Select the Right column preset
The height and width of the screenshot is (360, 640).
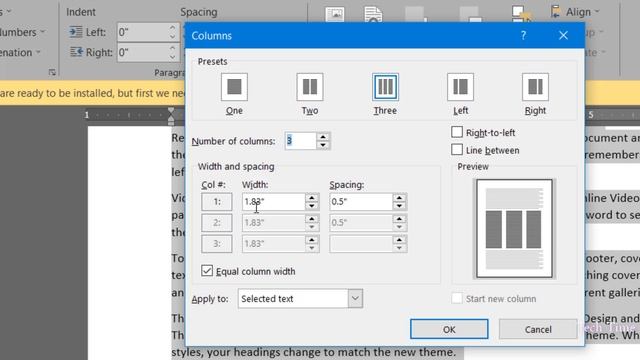(x=535, y=87)
